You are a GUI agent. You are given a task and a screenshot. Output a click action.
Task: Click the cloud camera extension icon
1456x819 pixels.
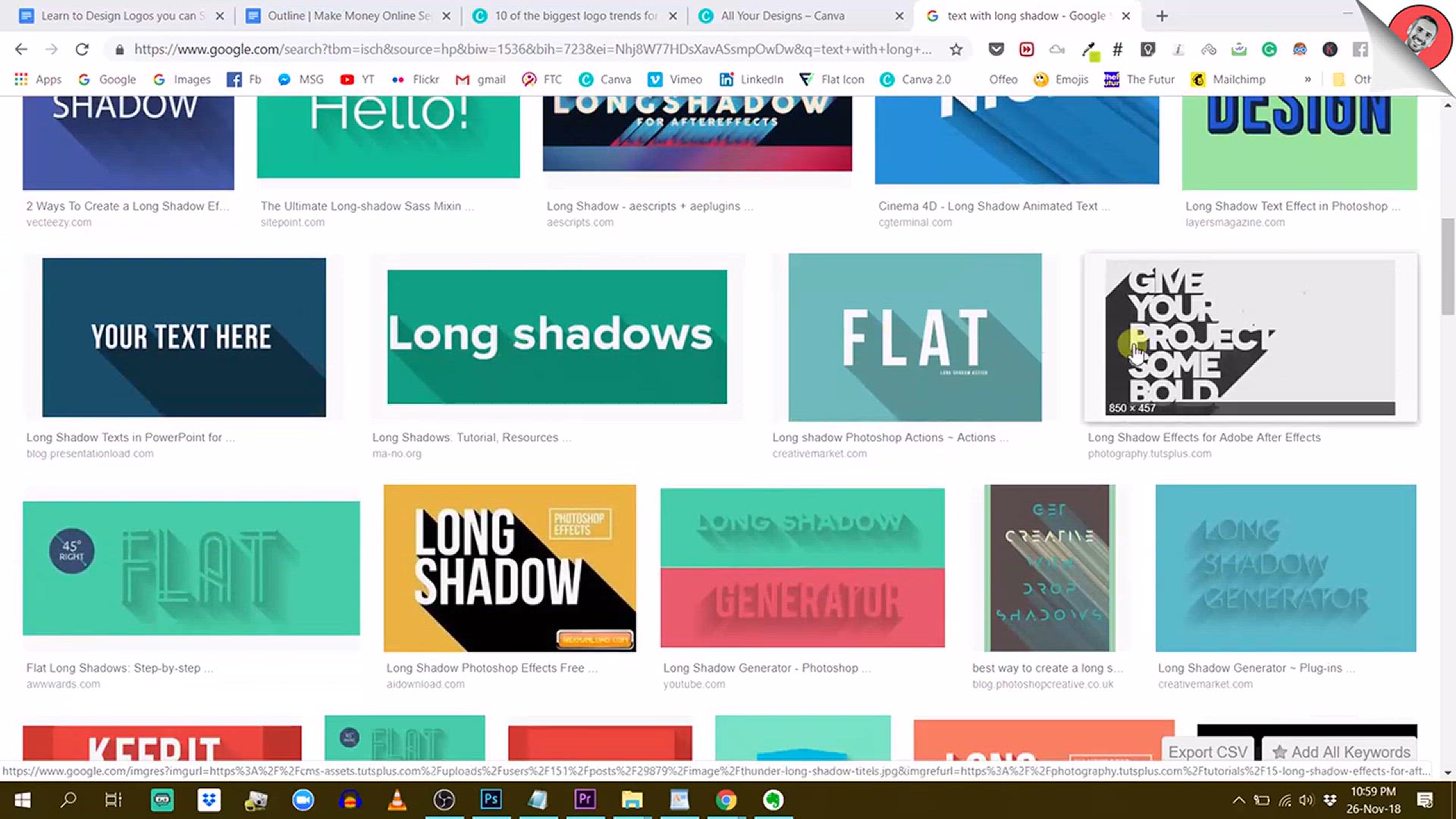coord(1057,49)
